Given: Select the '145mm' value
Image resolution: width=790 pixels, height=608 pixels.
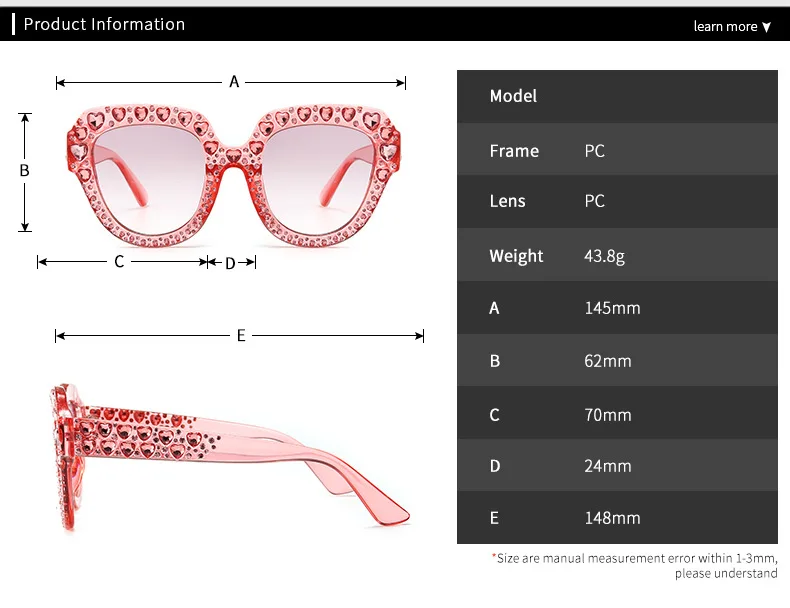Looking at the screenshot, I should (612, 308).
